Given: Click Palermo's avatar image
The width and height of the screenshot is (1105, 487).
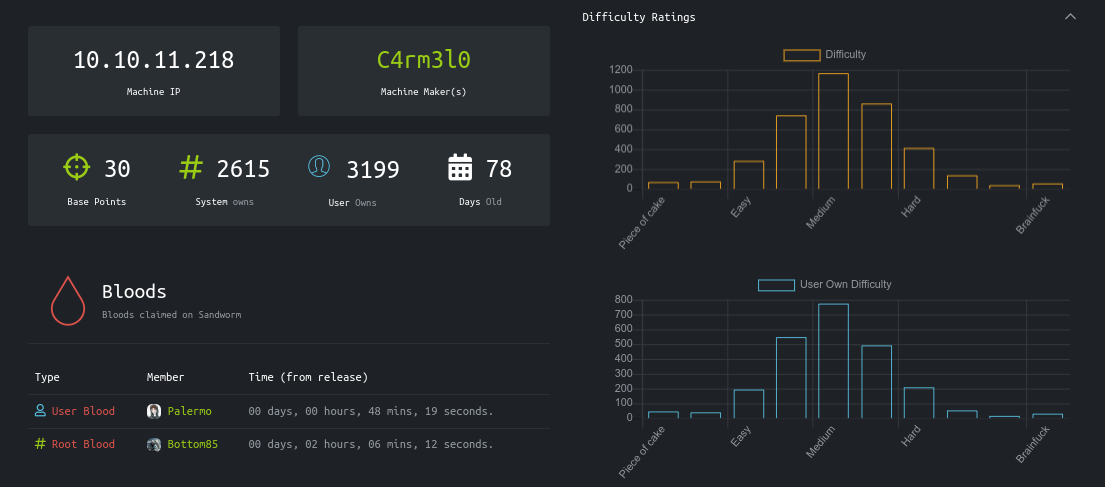Looking at the screenshot, I should [154, 411].
